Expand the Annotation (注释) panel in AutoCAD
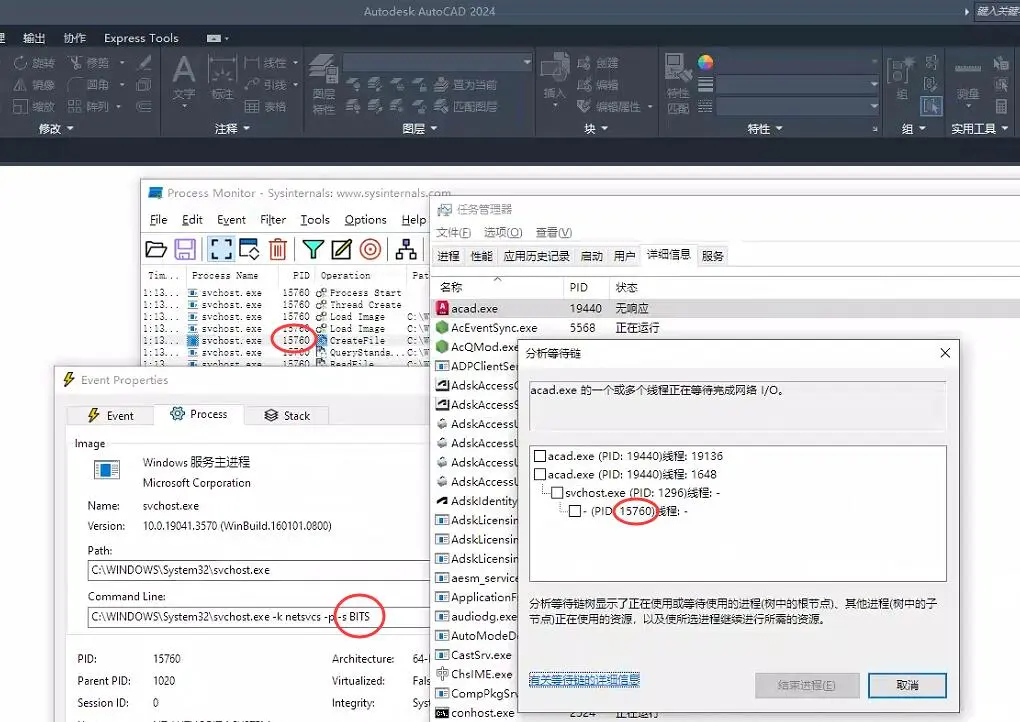The width and height of the screenshot is (1020, 722). point(232,129)
